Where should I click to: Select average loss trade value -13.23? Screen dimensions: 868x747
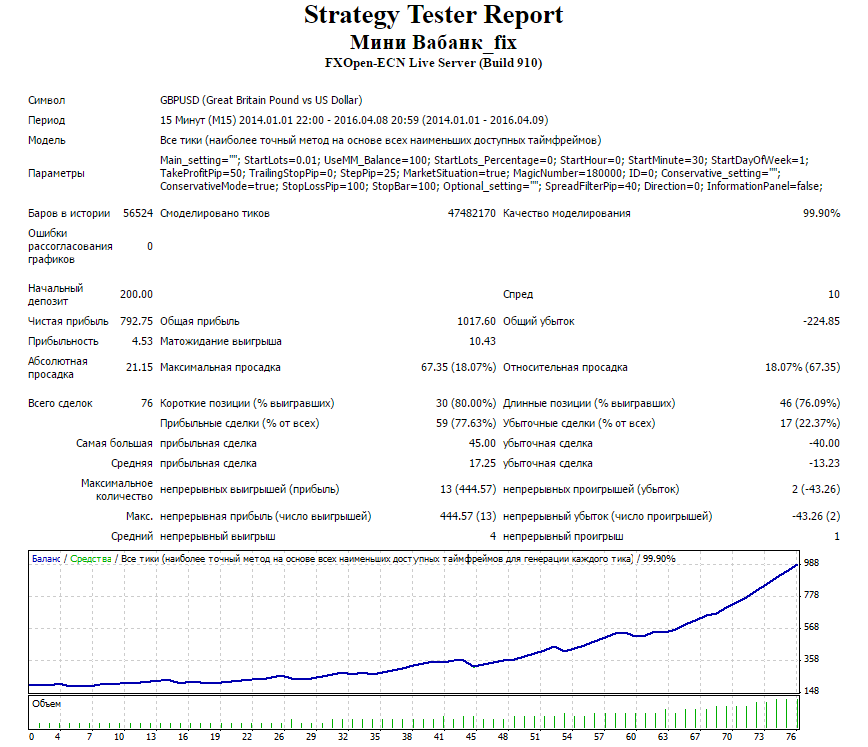point(824,463)
